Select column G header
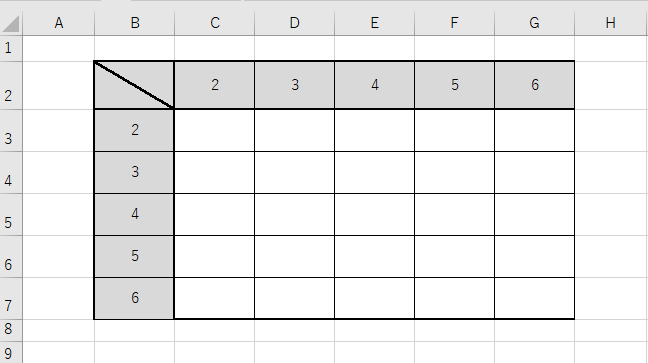 coord(534,23)
